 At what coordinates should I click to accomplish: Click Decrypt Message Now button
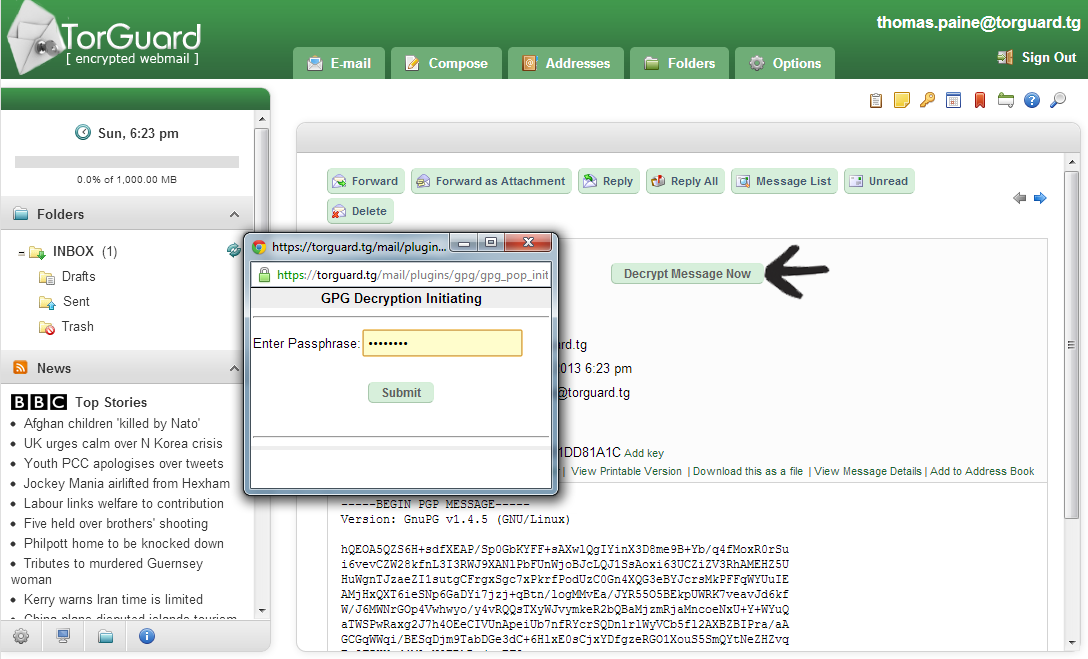click(x=687, y=273)
